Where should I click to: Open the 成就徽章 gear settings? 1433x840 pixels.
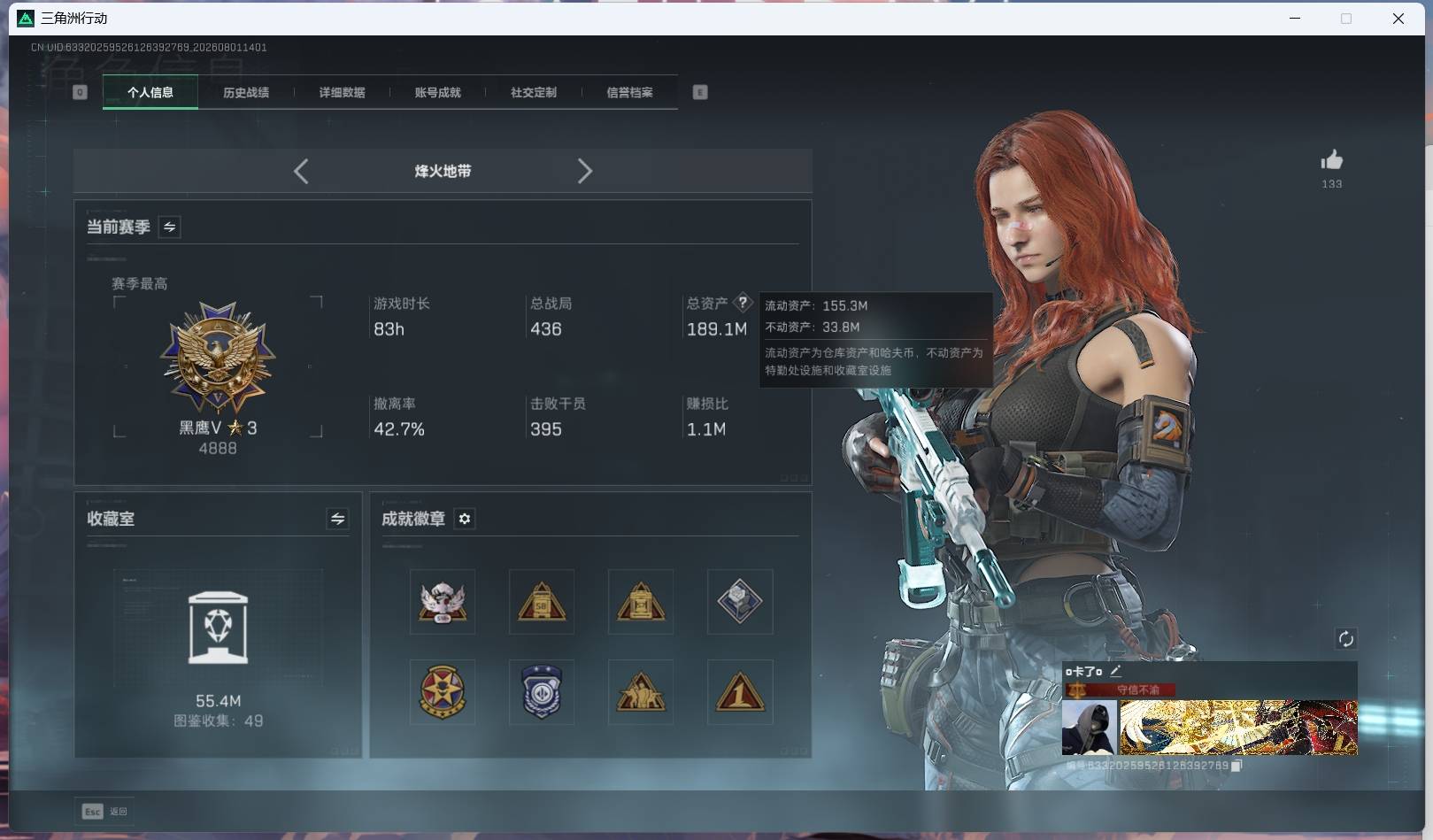coord(465,519)
